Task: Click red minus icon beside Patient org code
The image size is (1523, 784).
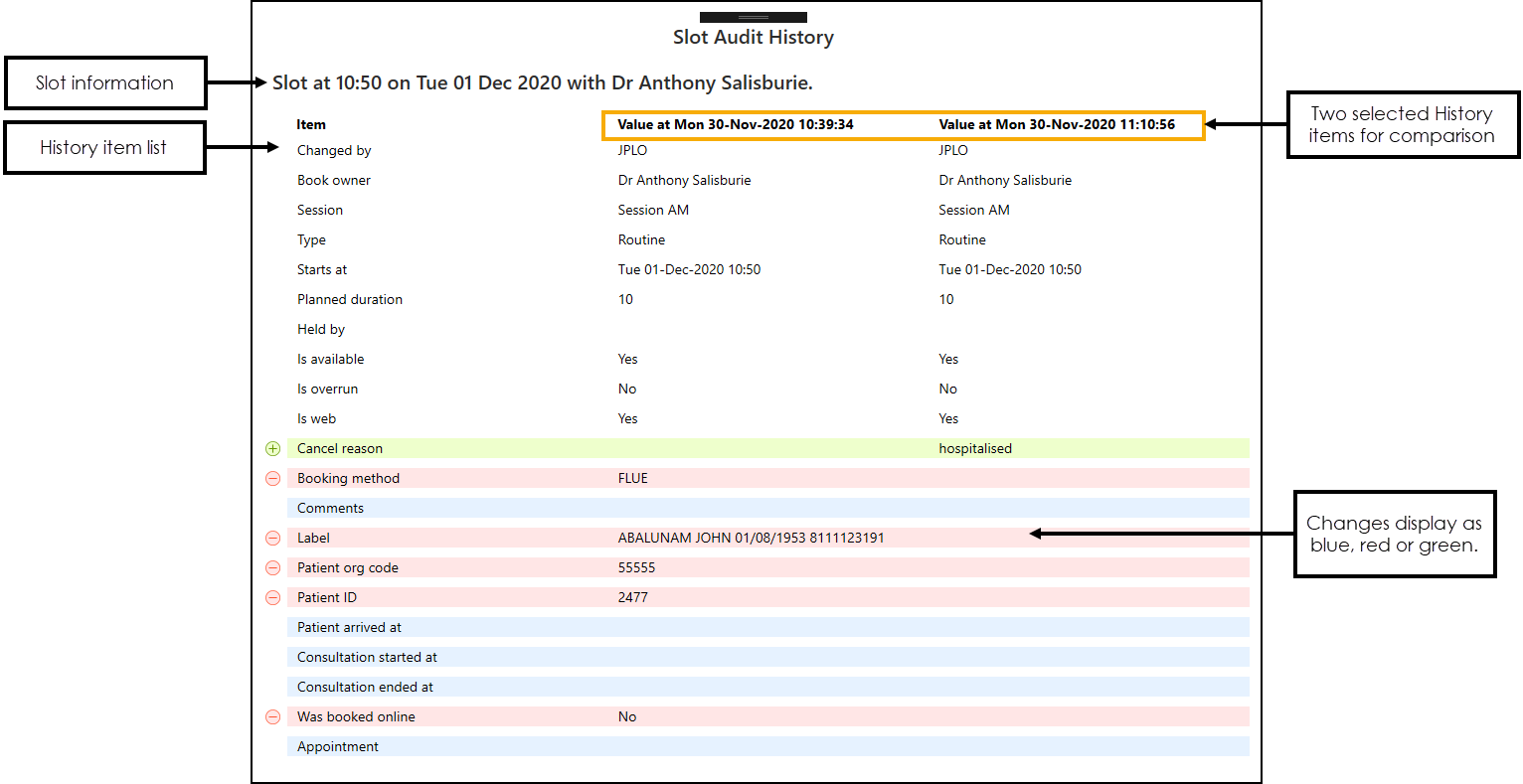Action: click(272, 567)
